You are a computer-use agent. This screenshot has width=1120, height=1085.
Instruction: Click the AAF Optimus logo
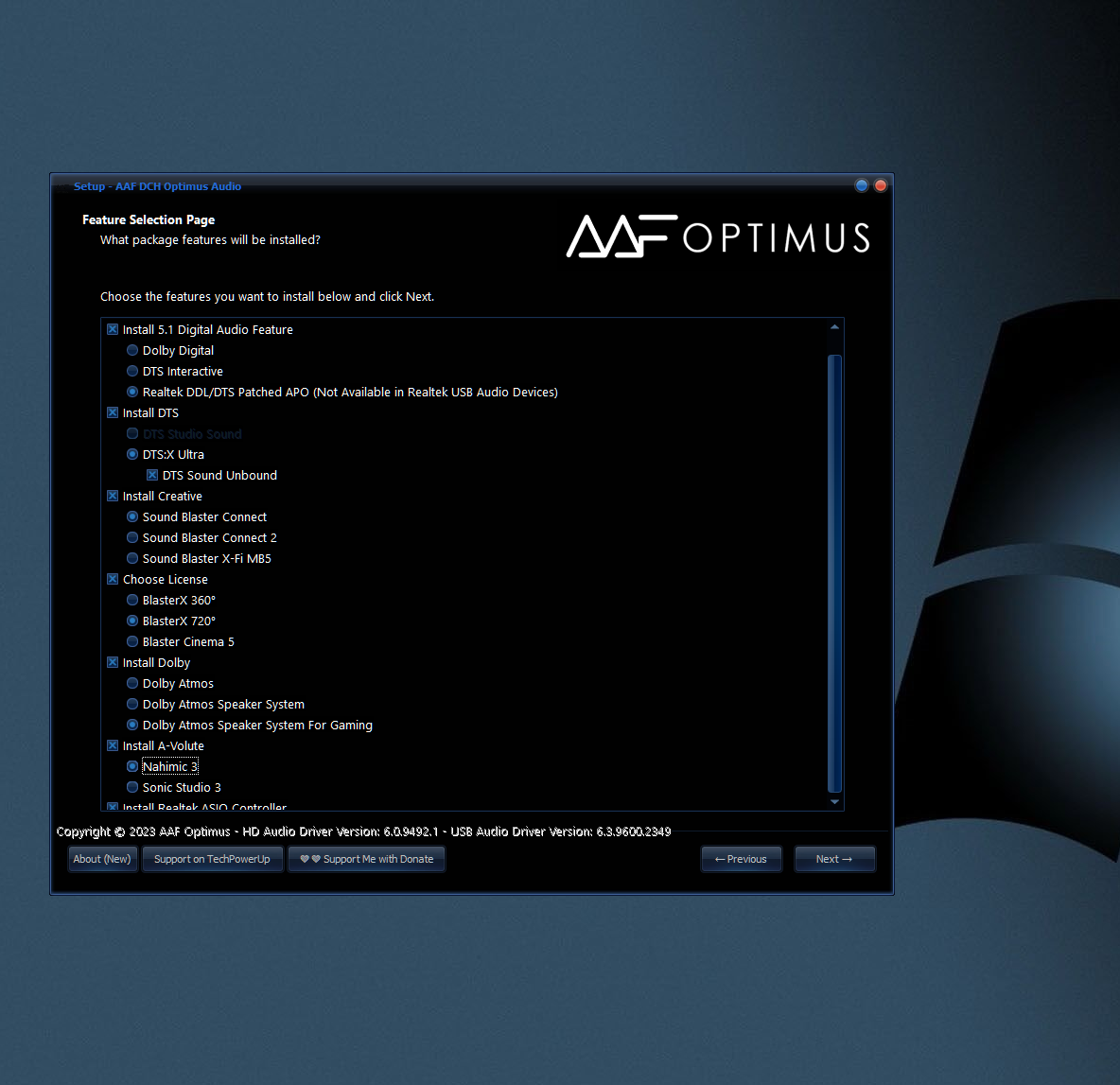tap(718, 236)
